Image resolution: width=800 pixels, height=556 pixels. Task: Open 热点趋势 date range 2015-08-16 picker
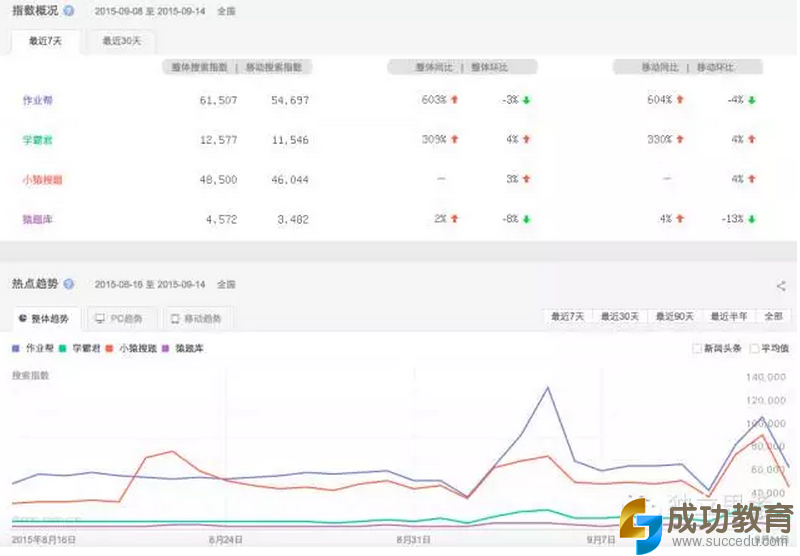(151, 285)
